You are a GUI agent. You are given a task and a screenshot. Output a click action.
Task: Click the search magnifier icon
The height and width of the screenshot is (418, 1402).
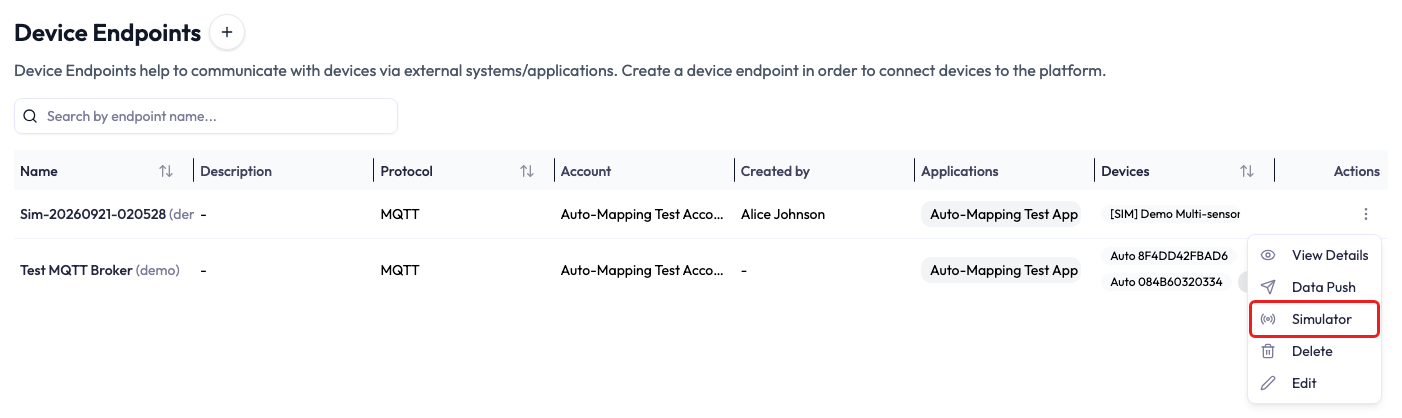pos(30,116)
